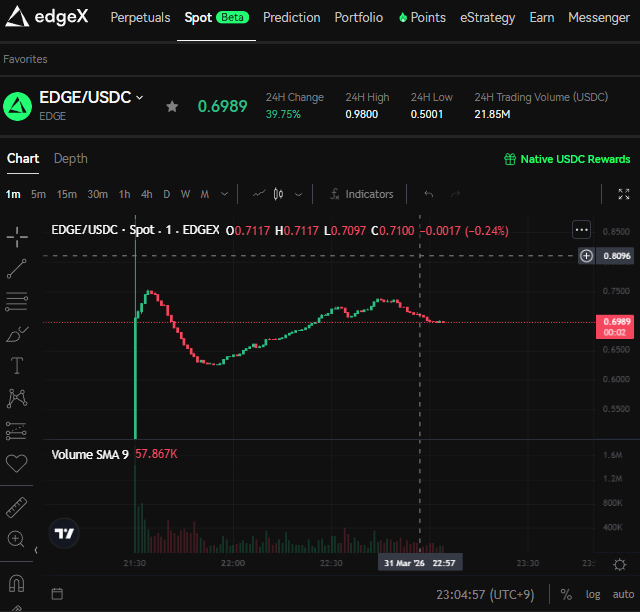The image size is (640, 612).
Task: Select the 15m timeframe
Action: point(67,194)
